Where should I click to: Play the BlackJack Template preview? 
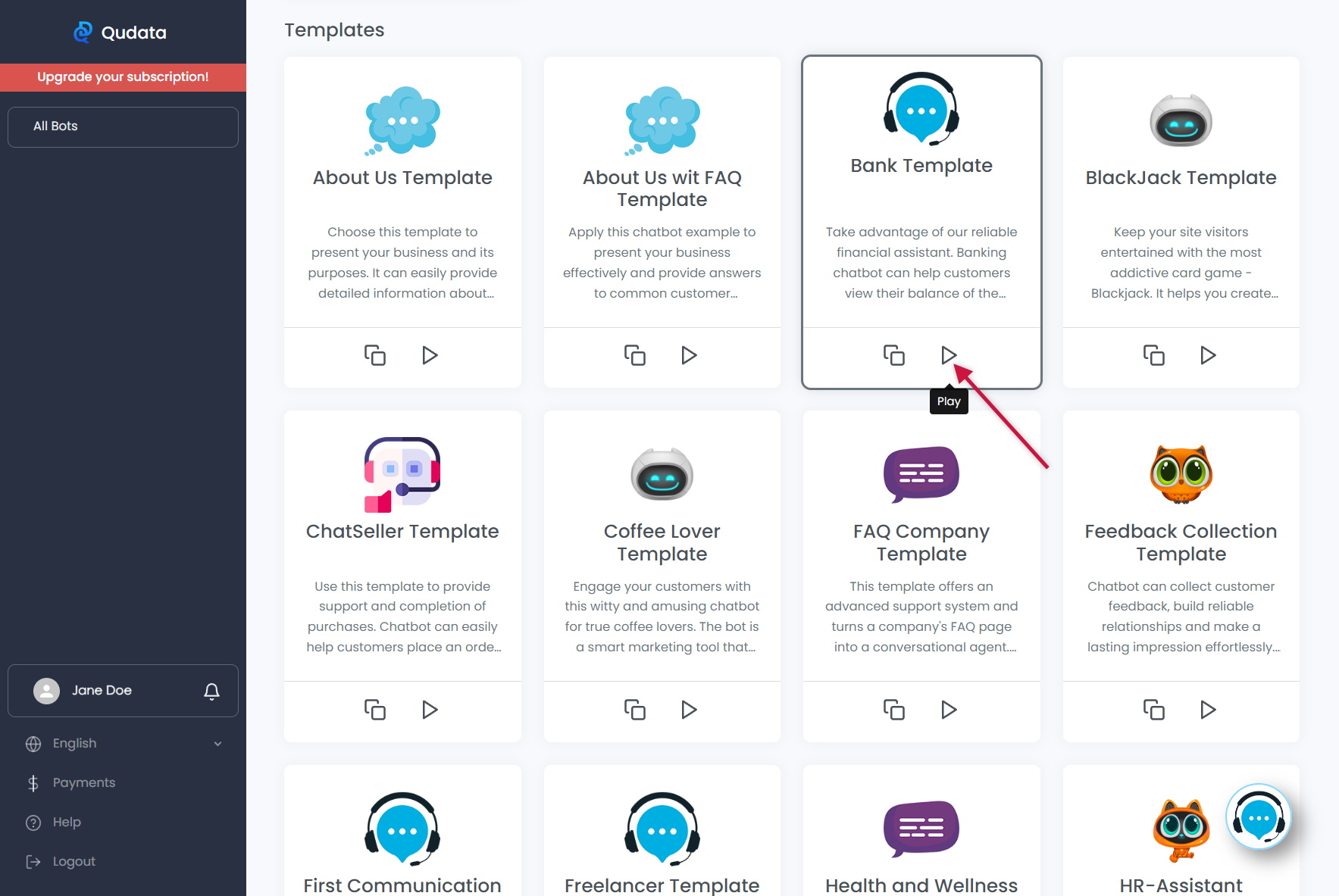point(1208,354)
